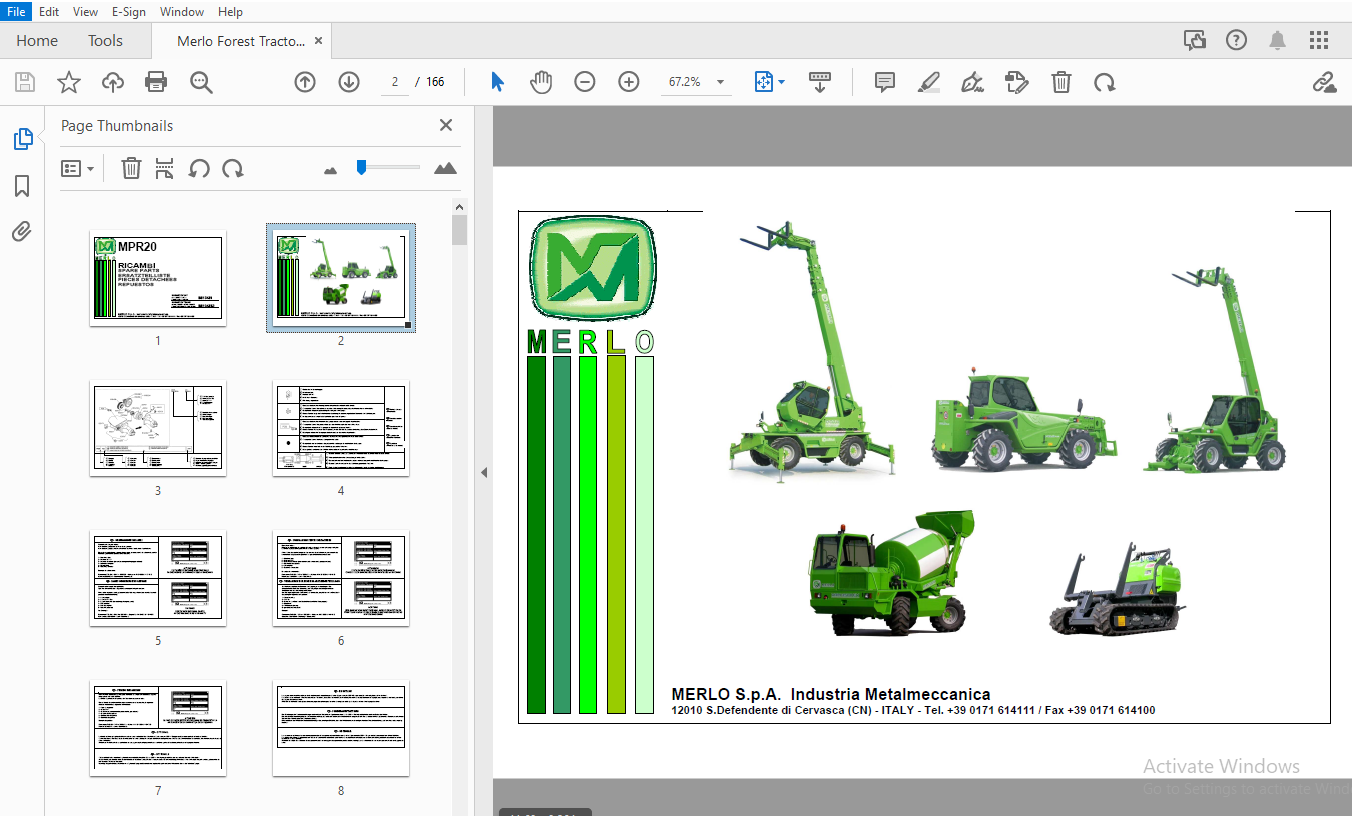The height and width of the screenshot is (816, 1352).
Task: Delete selected pages in thumbnails panel
Action: 131,169
